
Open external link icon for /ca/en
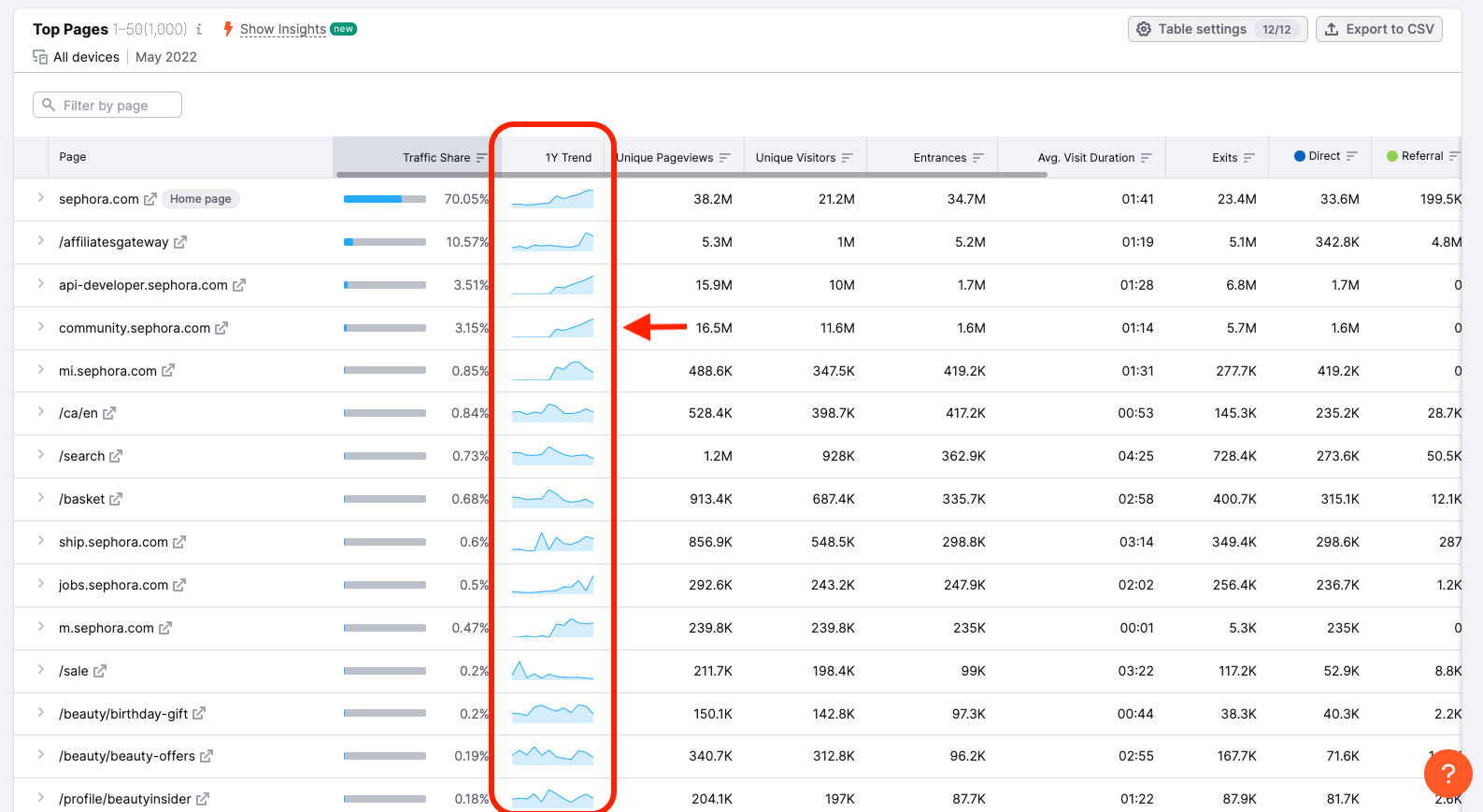109,413
